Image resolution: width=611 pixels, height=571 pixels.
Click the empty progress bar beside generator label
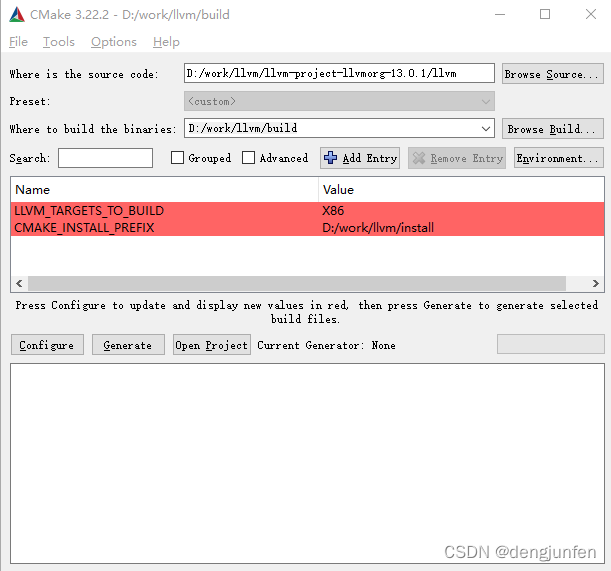coord(551,344)
